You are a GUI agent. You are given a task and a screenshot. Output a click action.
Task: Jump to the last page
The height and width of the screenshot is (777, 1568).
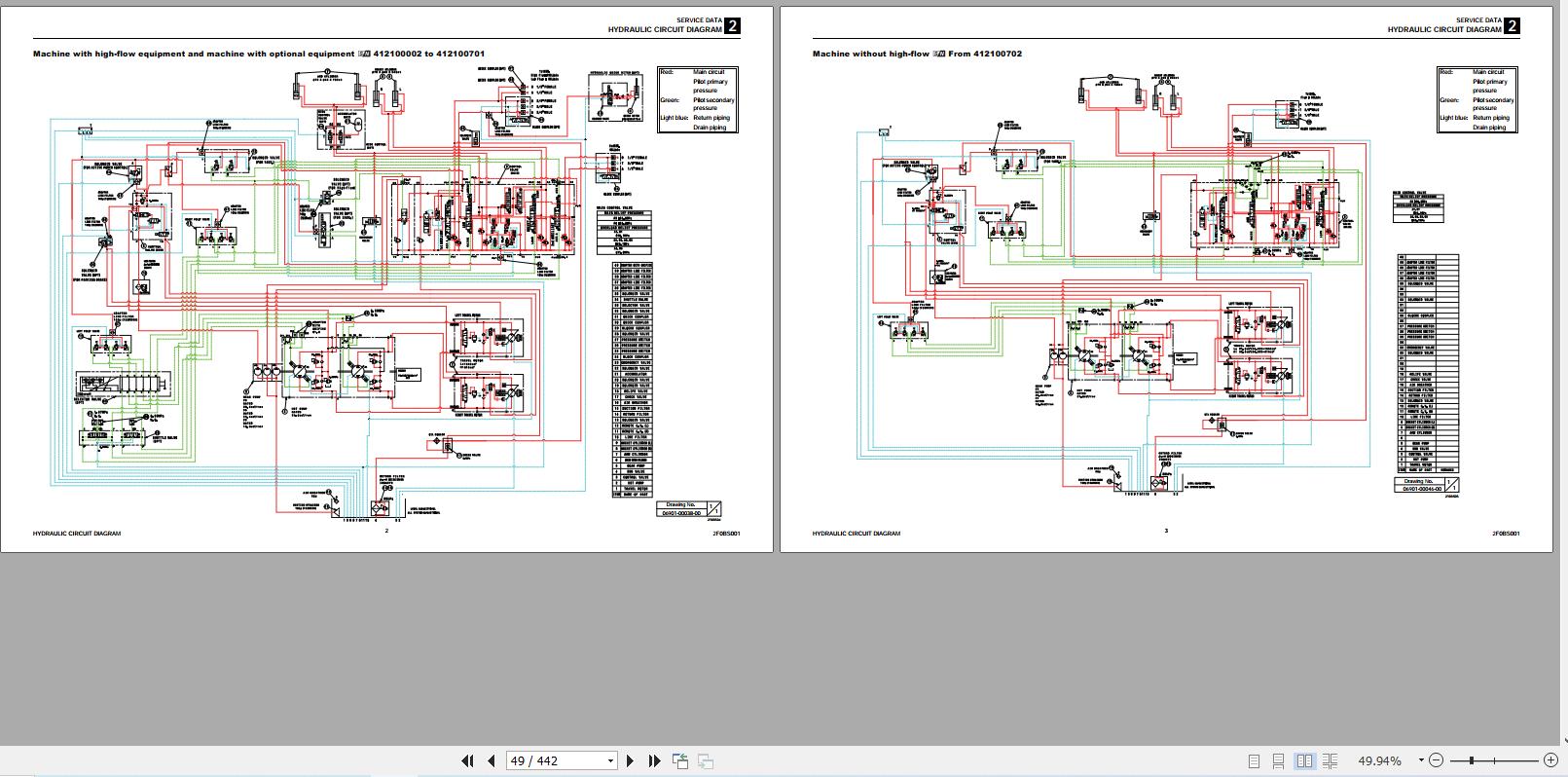(654, 760)
